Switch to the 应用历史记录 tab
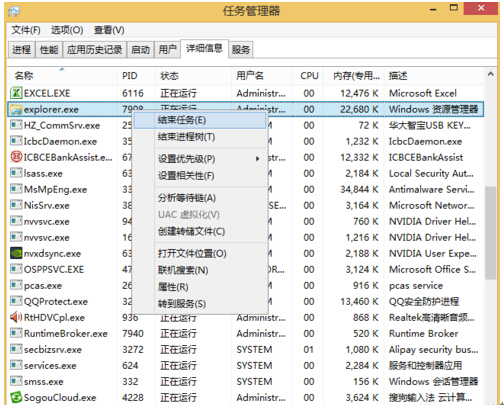 [95, 50]
